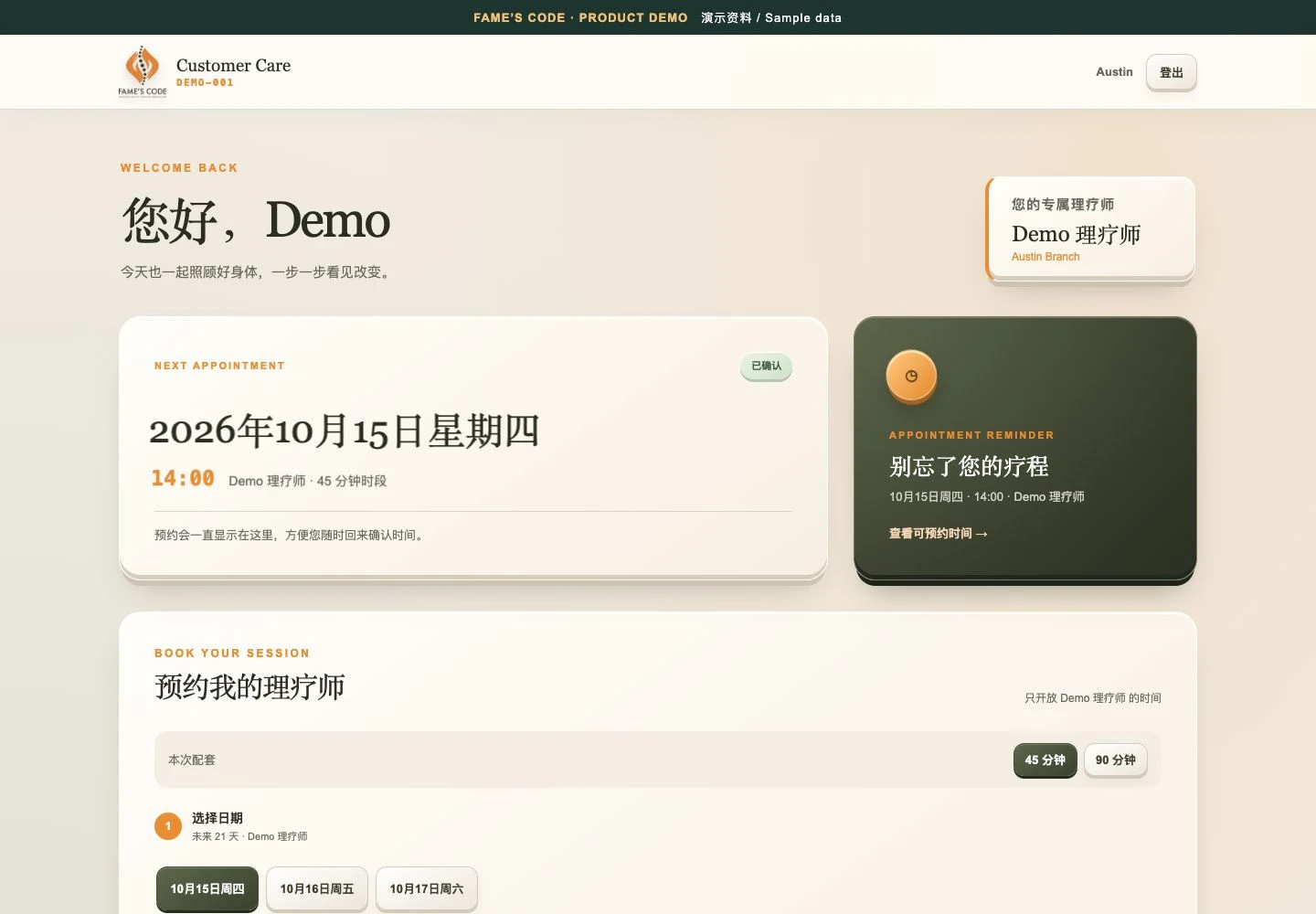
Task: Click the Austin account name
Action: [x=1114, y=72]
